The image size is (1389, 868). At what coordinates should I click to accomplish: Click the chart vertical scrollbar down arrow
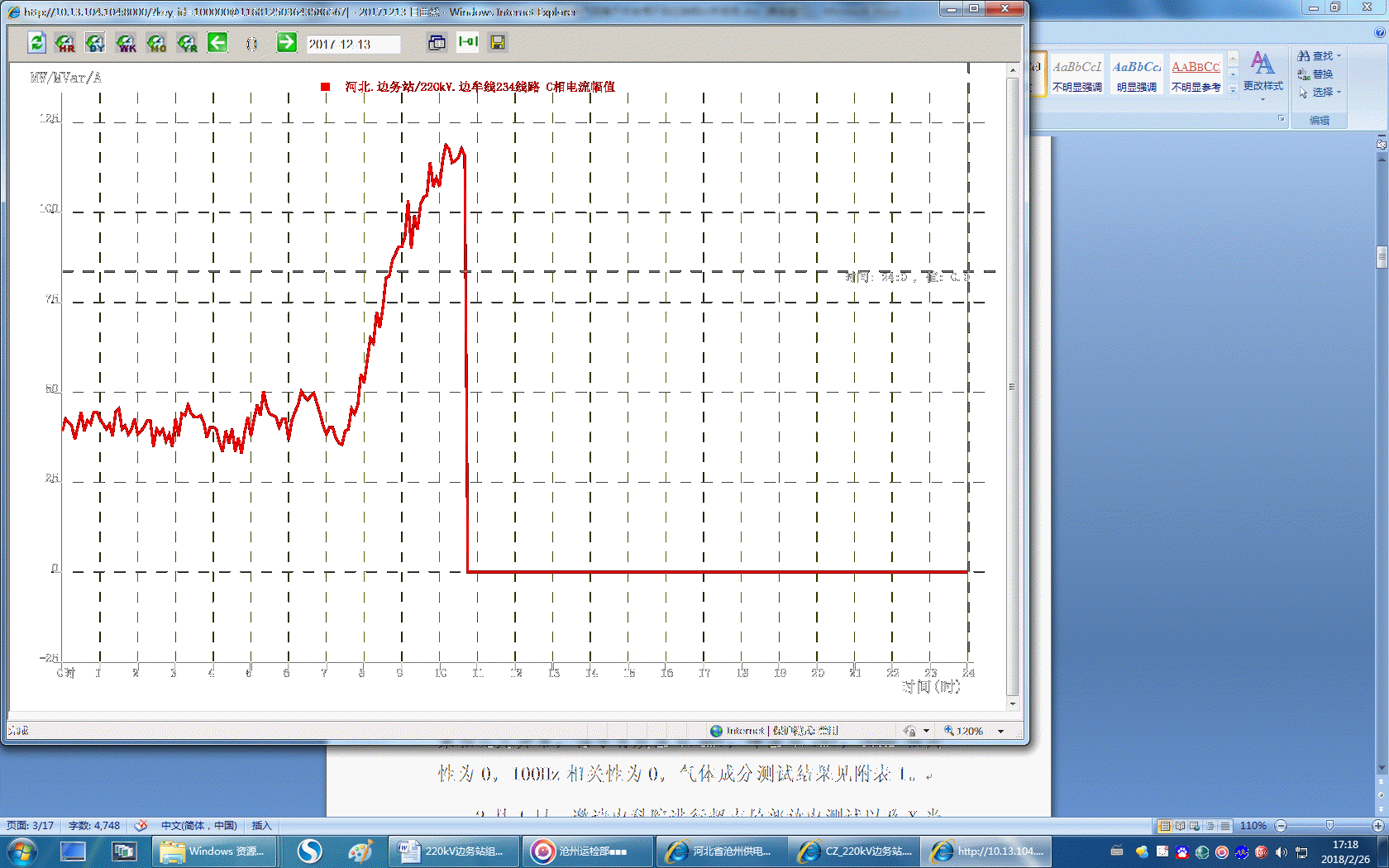click(1013, 703)
